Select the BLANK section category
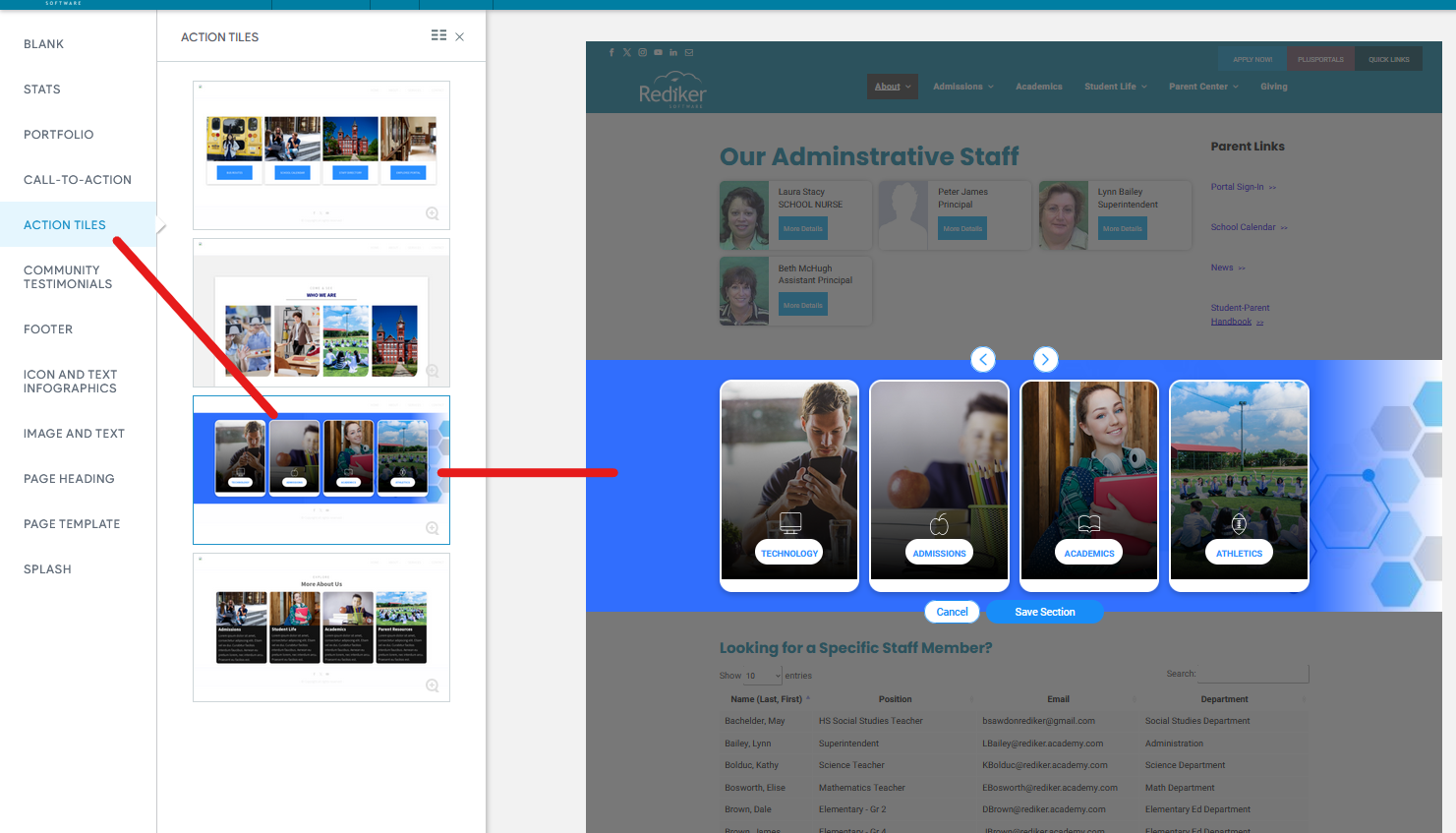This screenshot has width=1456, height=833. pyautogui.click(x=44, y=44)
